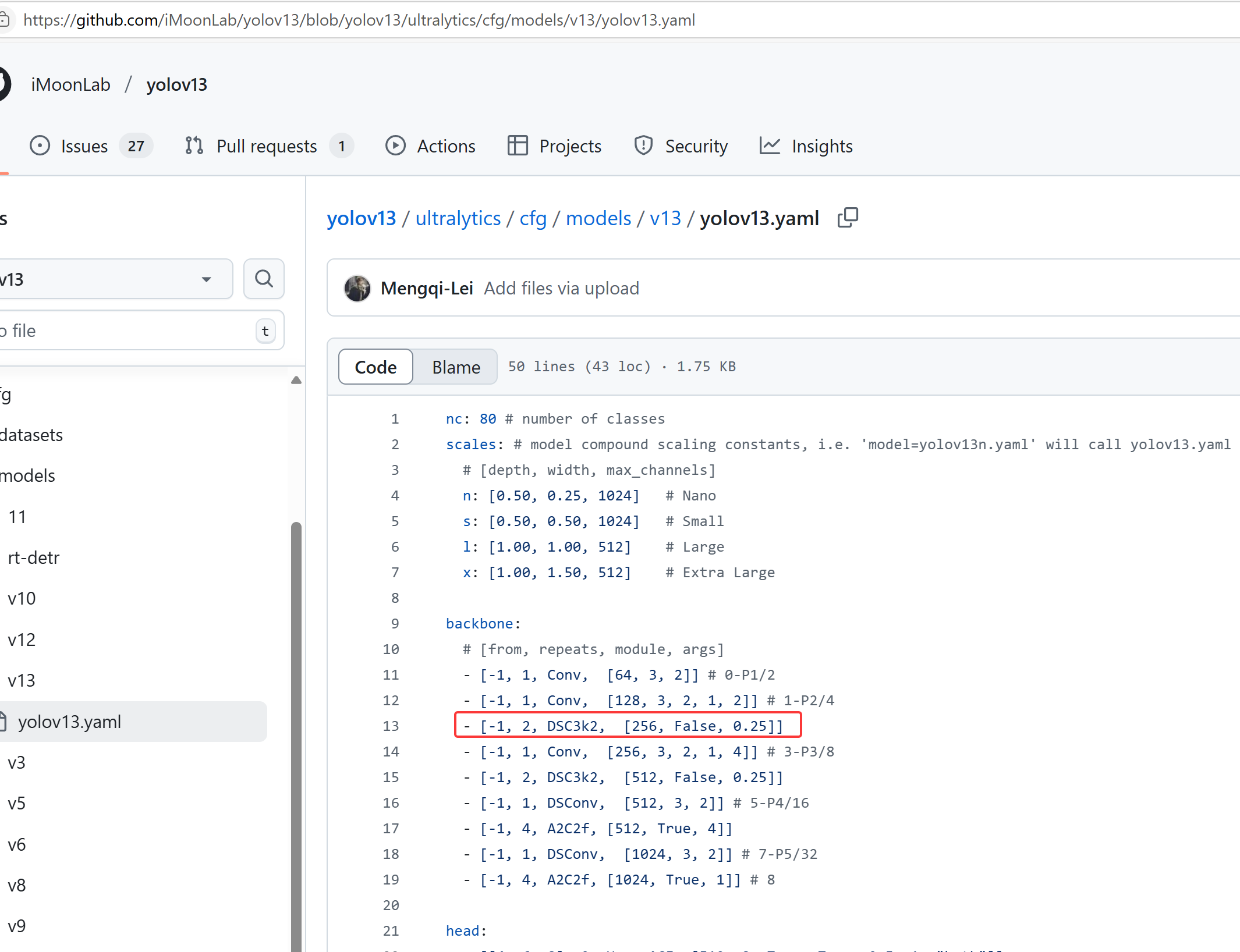Click the yolov13 repository link in header

click(176, 84)
